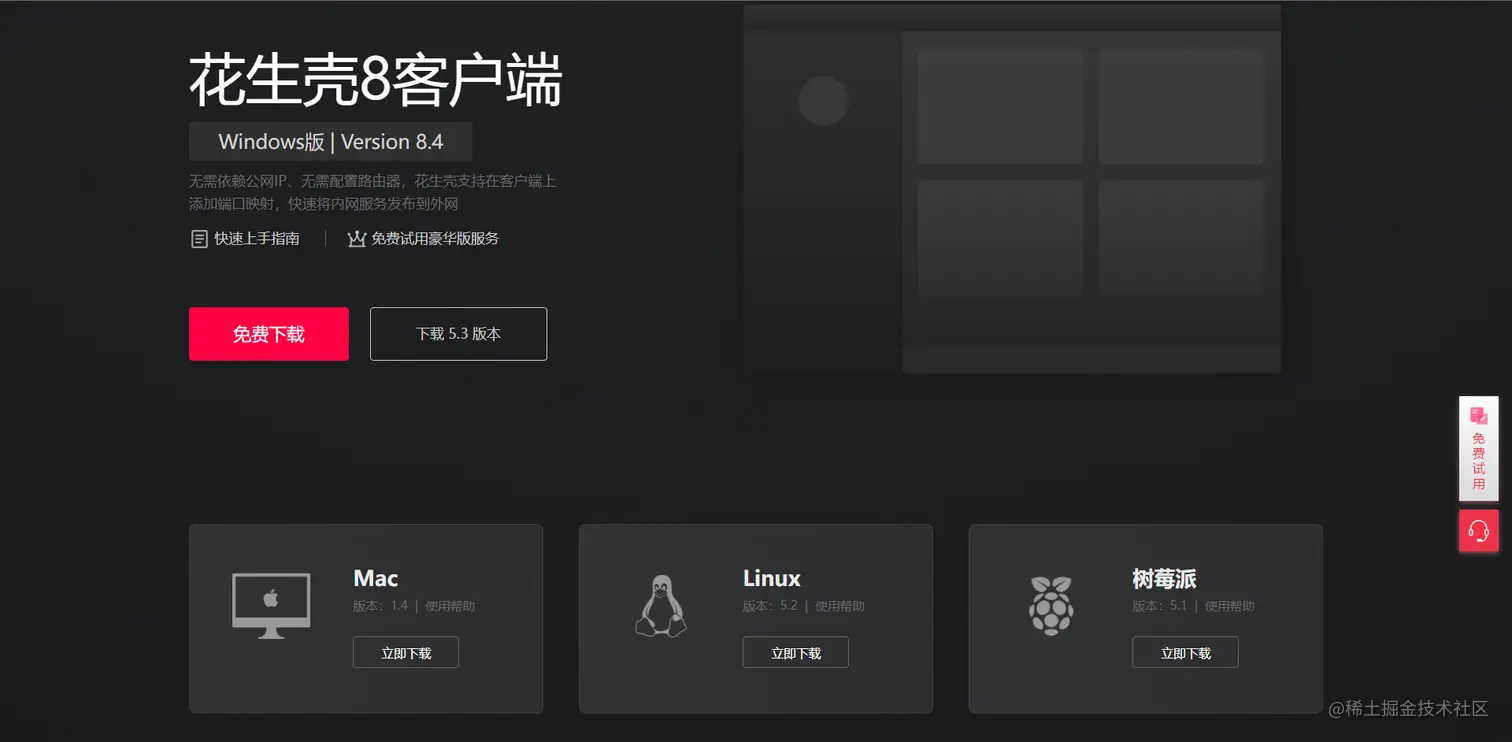Click the crown icon beside 免费试用豪华版服务

[x=356, y=239]
